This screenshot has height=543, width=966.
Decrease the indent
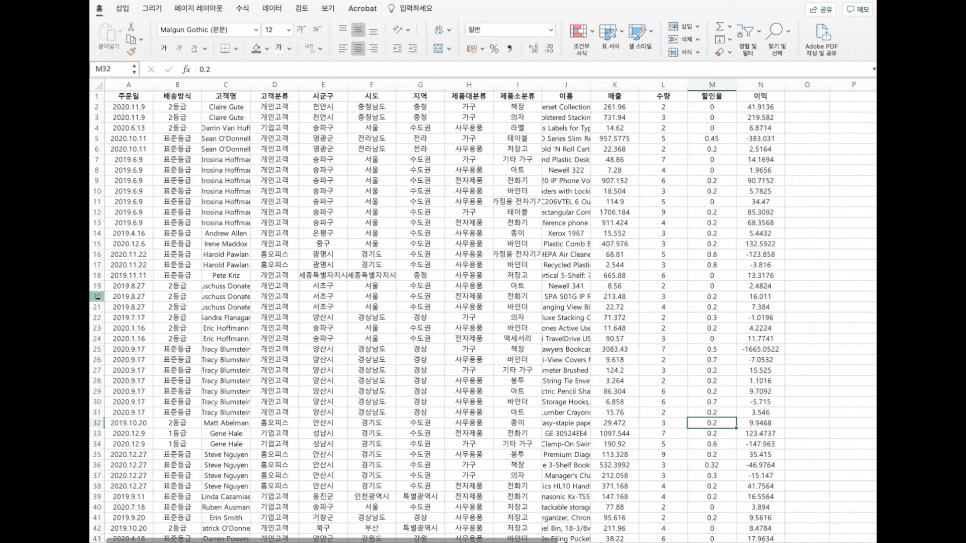(x=397, y=48)
